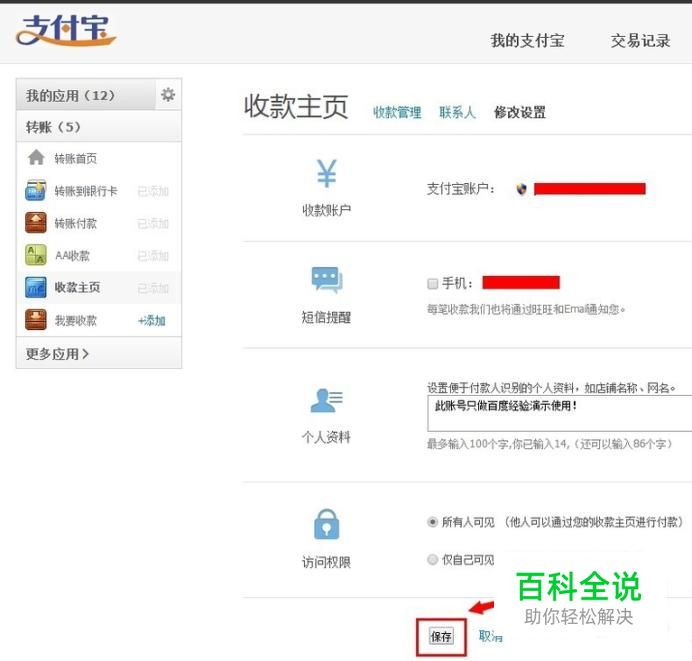Open 交易记录 in the top navigation

(640, 41)
